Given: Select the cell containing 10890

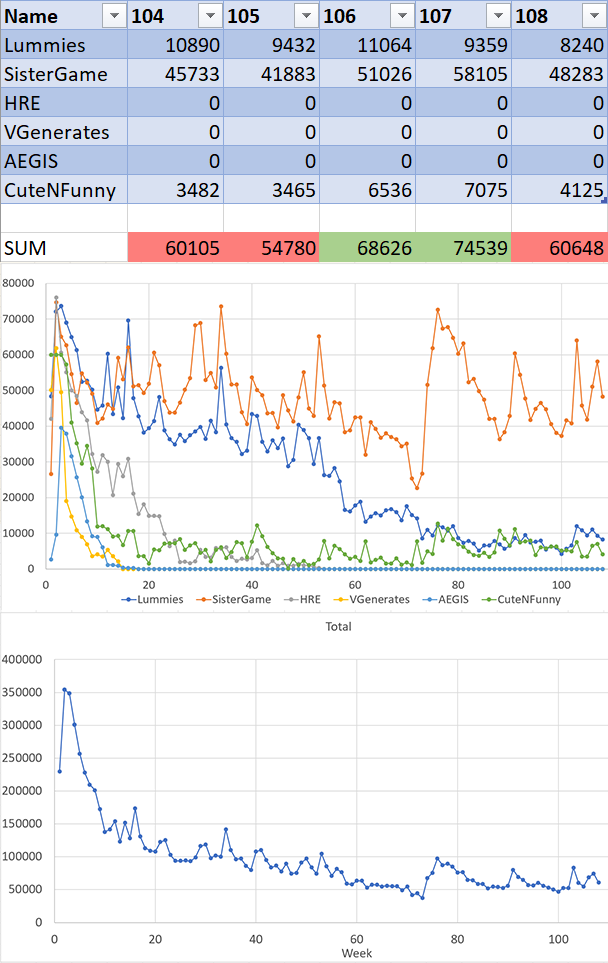Looking at the screenshot, I should (176, 45).
